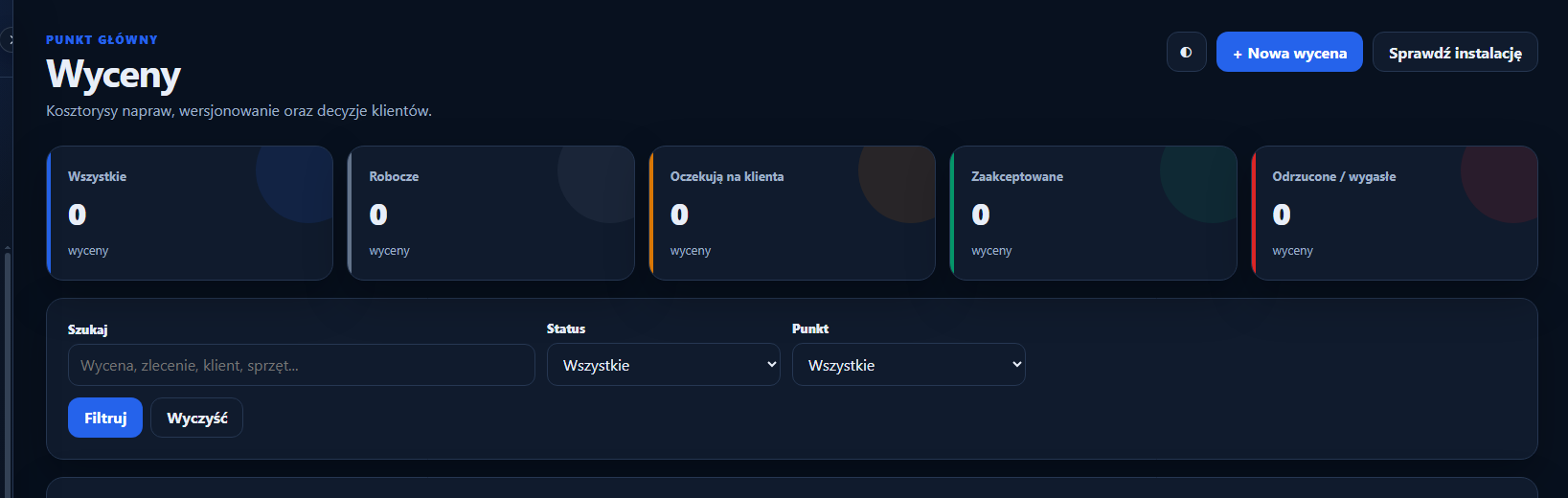Image resolution: width=1568 pixels, height=498 pixels.
Task: Focus the Szukaj search input field
Action: coord(302,365)
